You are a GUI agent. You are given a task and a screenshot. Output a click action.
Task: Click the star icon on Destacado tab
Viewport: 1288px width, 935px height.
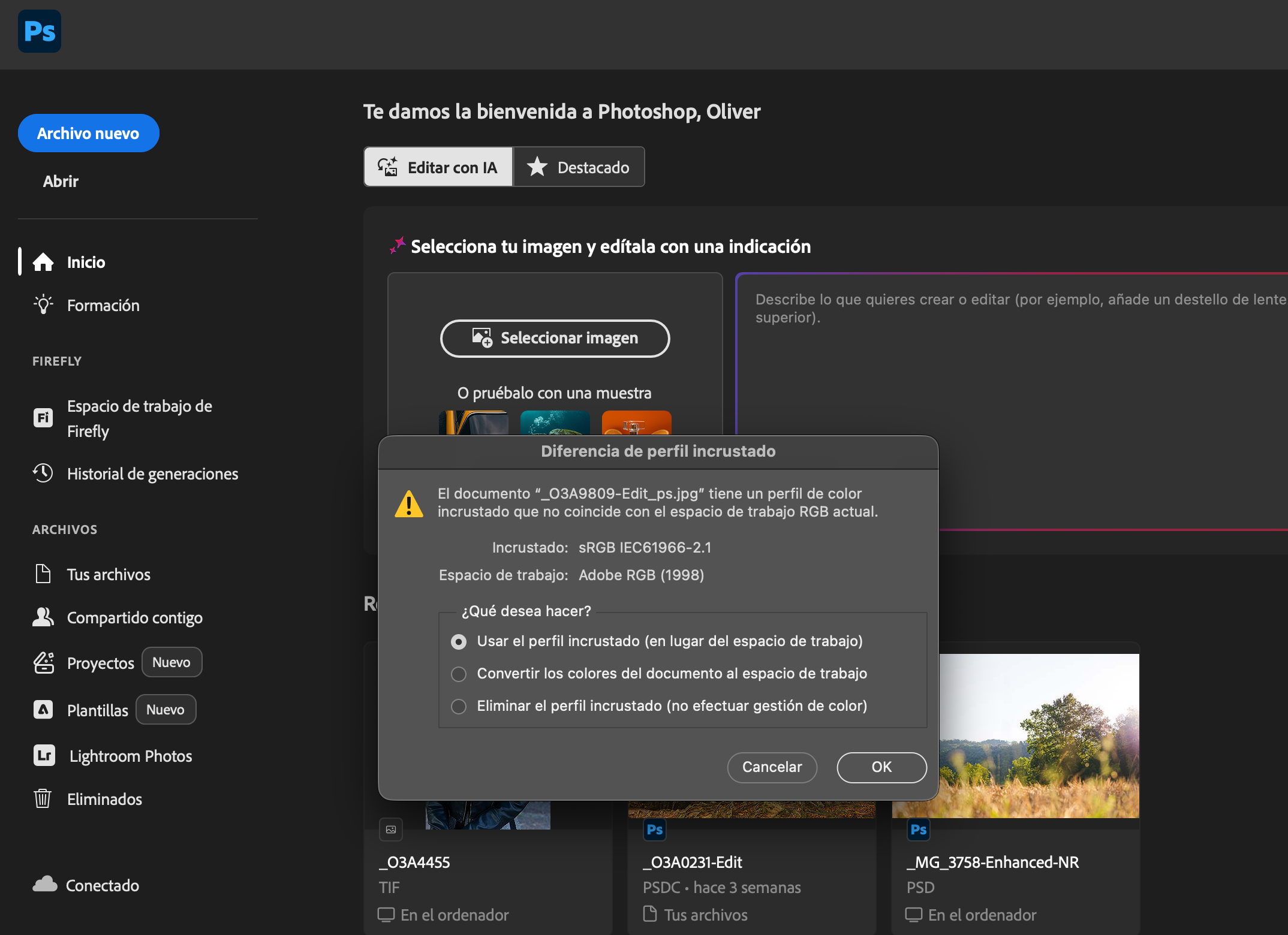tap(537, 167)
